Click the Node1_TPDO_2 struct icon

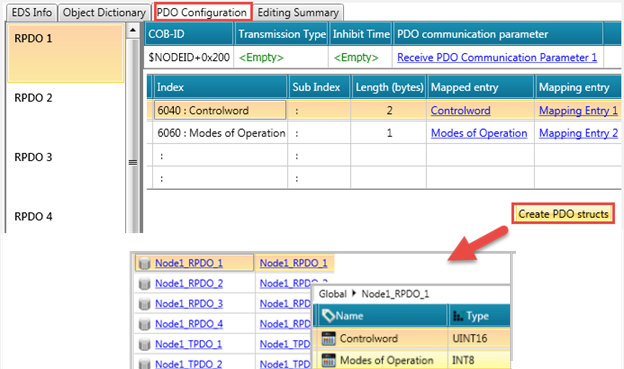click(x=144, y=363)
